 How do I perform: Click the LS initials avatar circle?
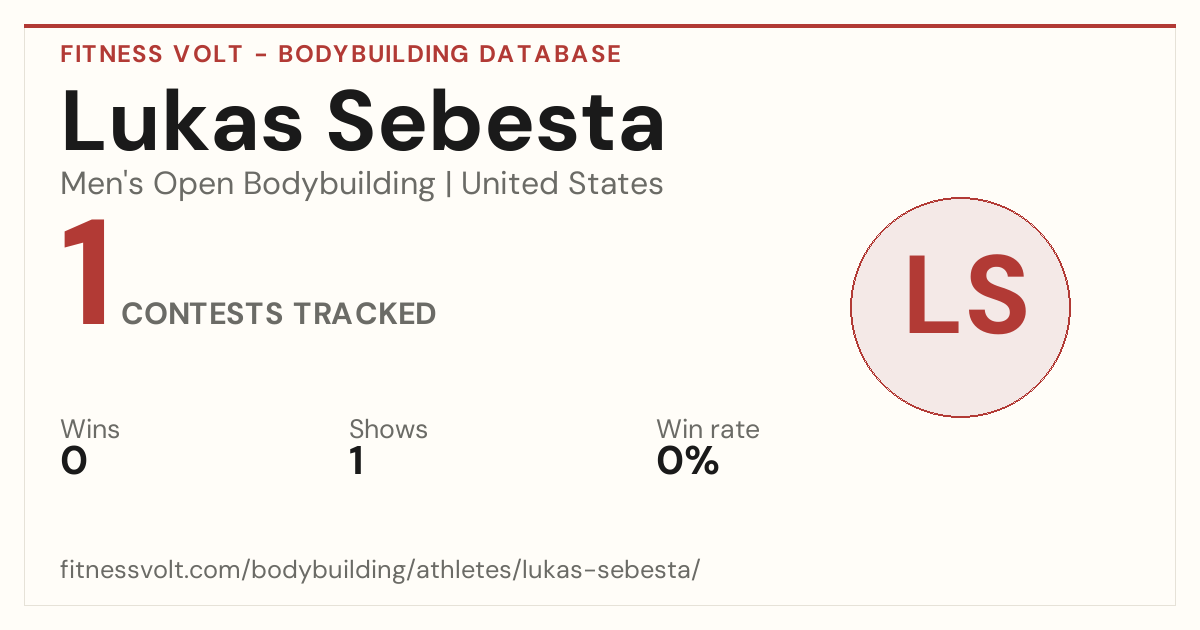(x=960, y=307)
